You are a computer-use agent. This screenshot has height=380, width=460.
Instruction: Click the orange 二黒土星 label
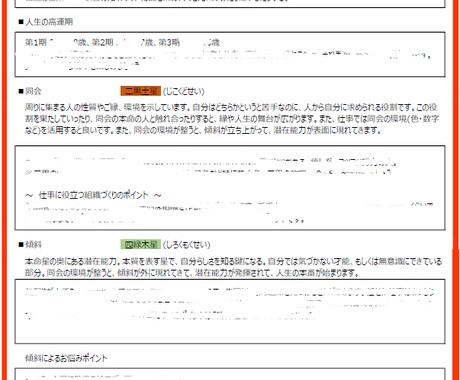click(x=141, y=91)
